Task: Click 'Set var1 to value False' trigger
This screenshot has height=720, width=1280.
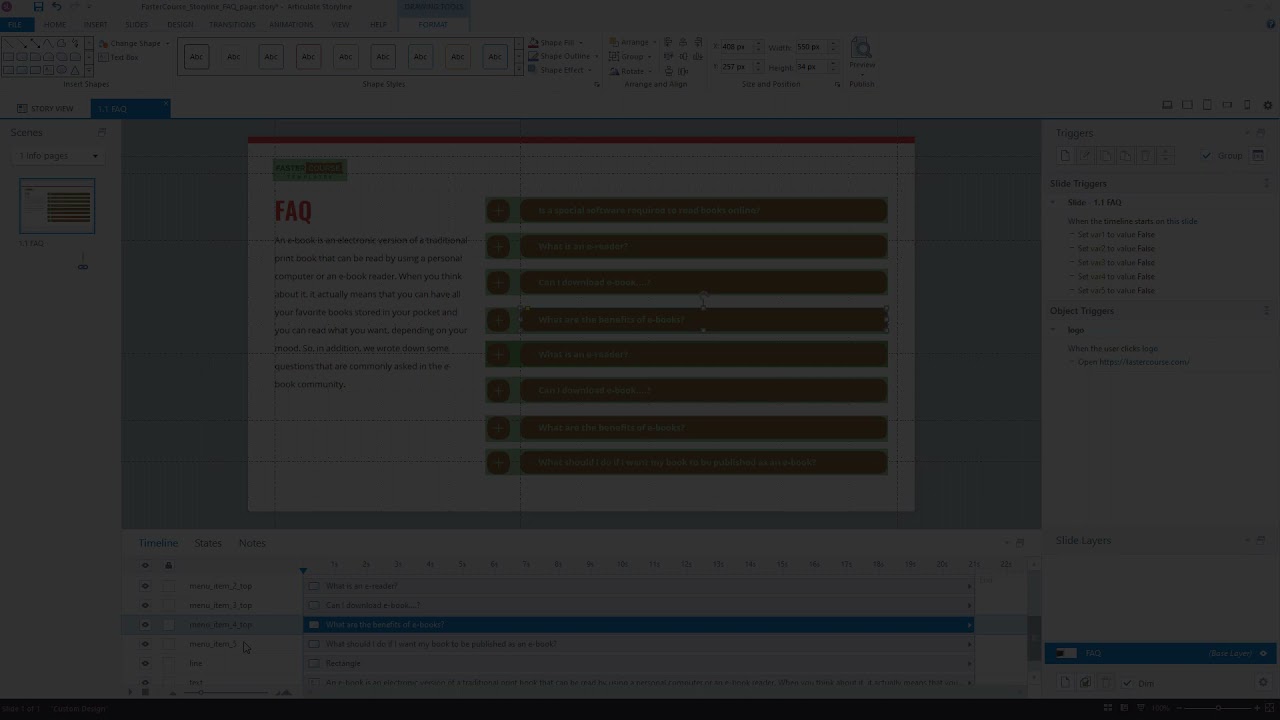Action: click(x=1116, y=235)
